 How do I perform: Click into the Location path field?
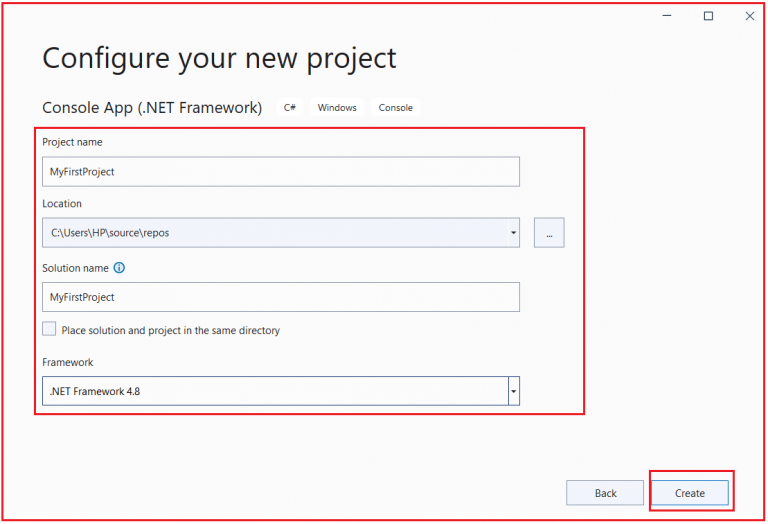coord(275,233)
